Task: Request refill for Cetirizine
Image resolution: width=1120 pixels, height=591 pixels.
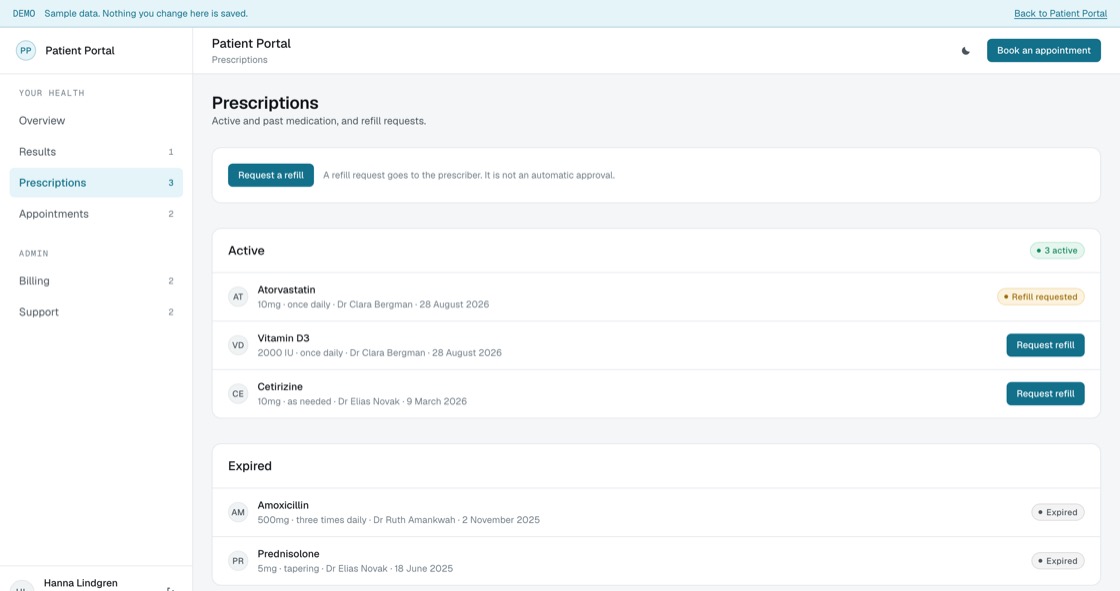Action: tap(1045, 394)
